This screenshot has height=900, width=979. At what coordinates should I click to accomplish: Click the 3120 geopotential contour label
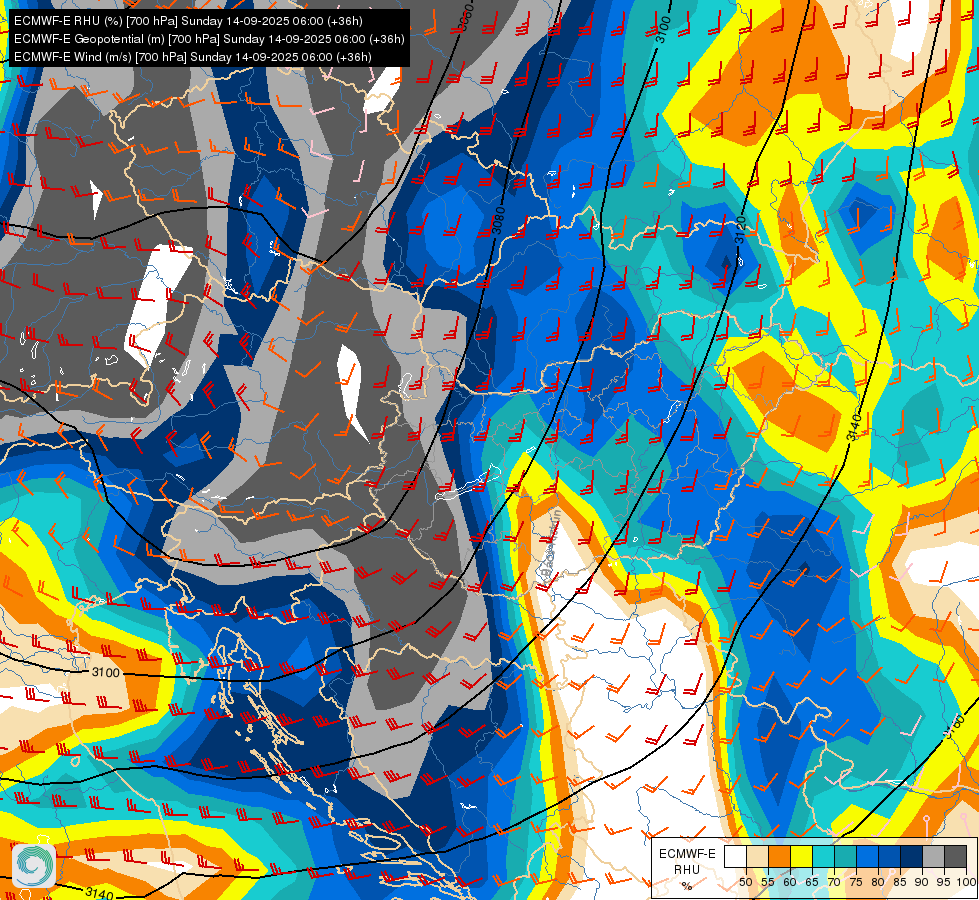740,229
